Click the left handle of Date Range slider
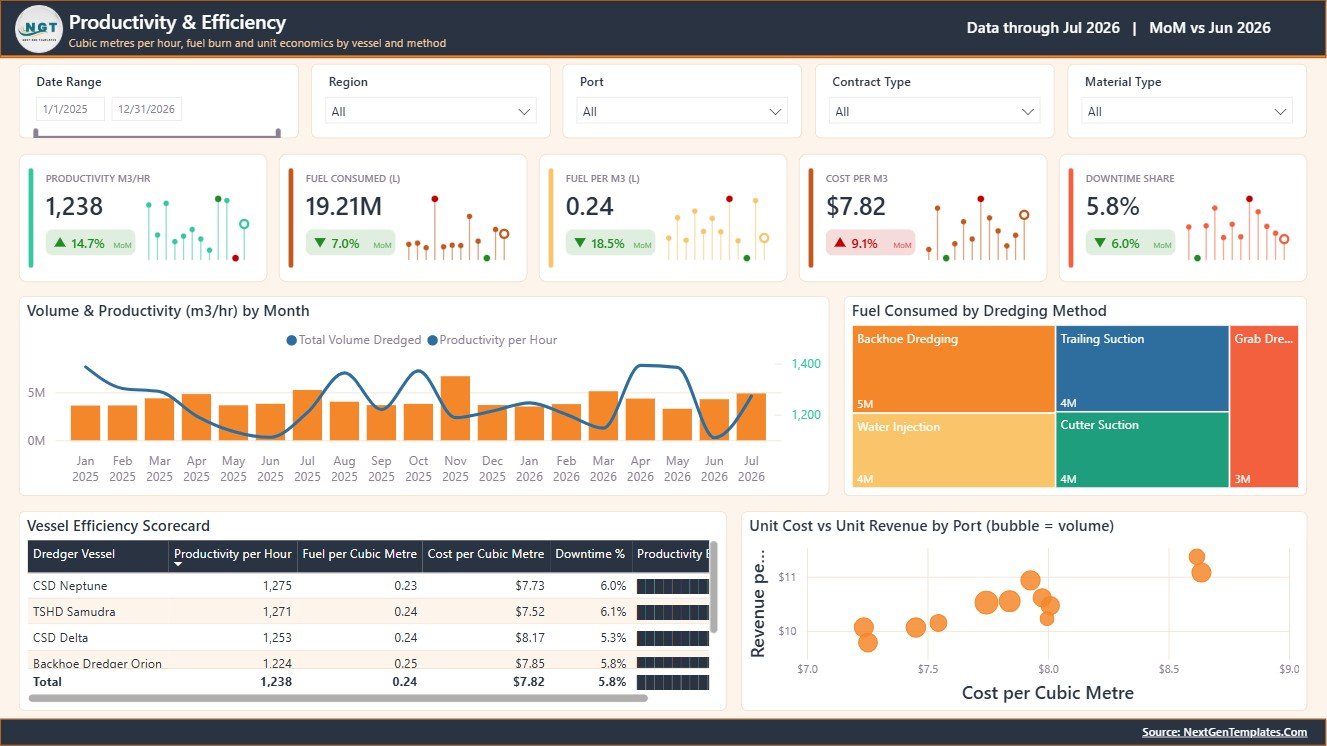This screenshot has height=746, width=1327. pos(36,132)
